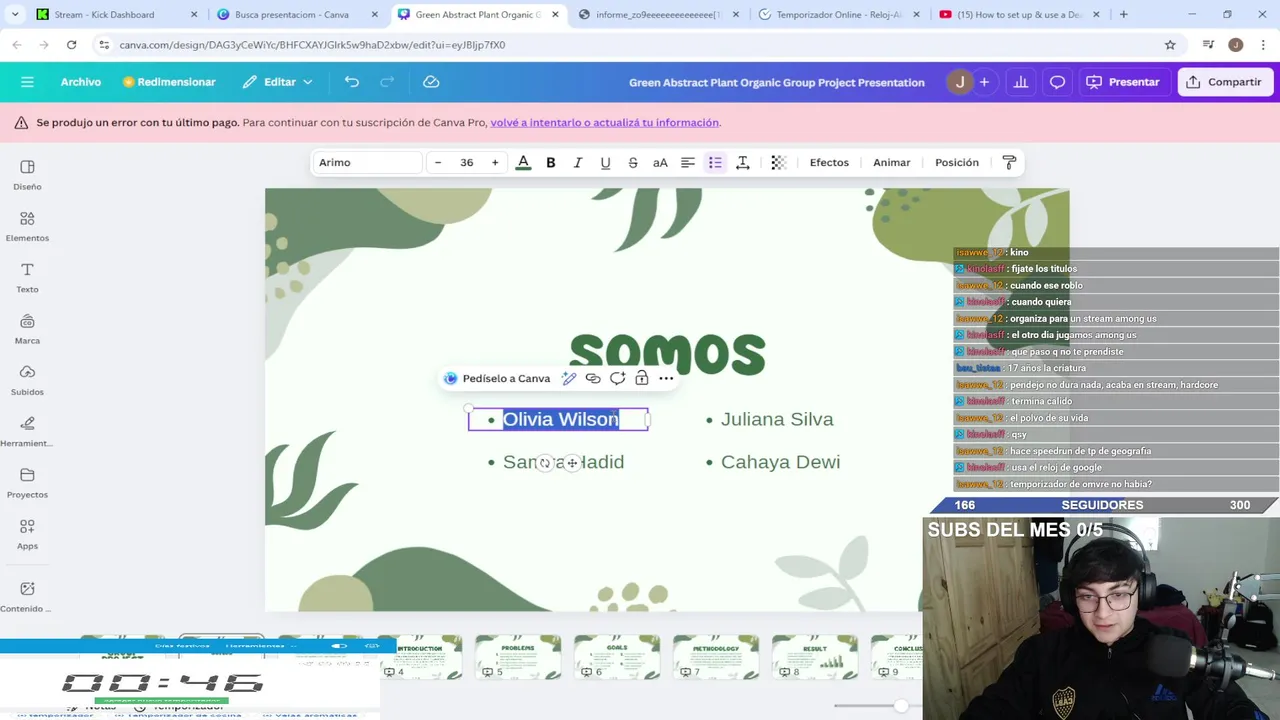Click Pedíselo a Canva assistant button
Image resolution: width=1280 pixels, height=720 pixels.
click(497, 378)
